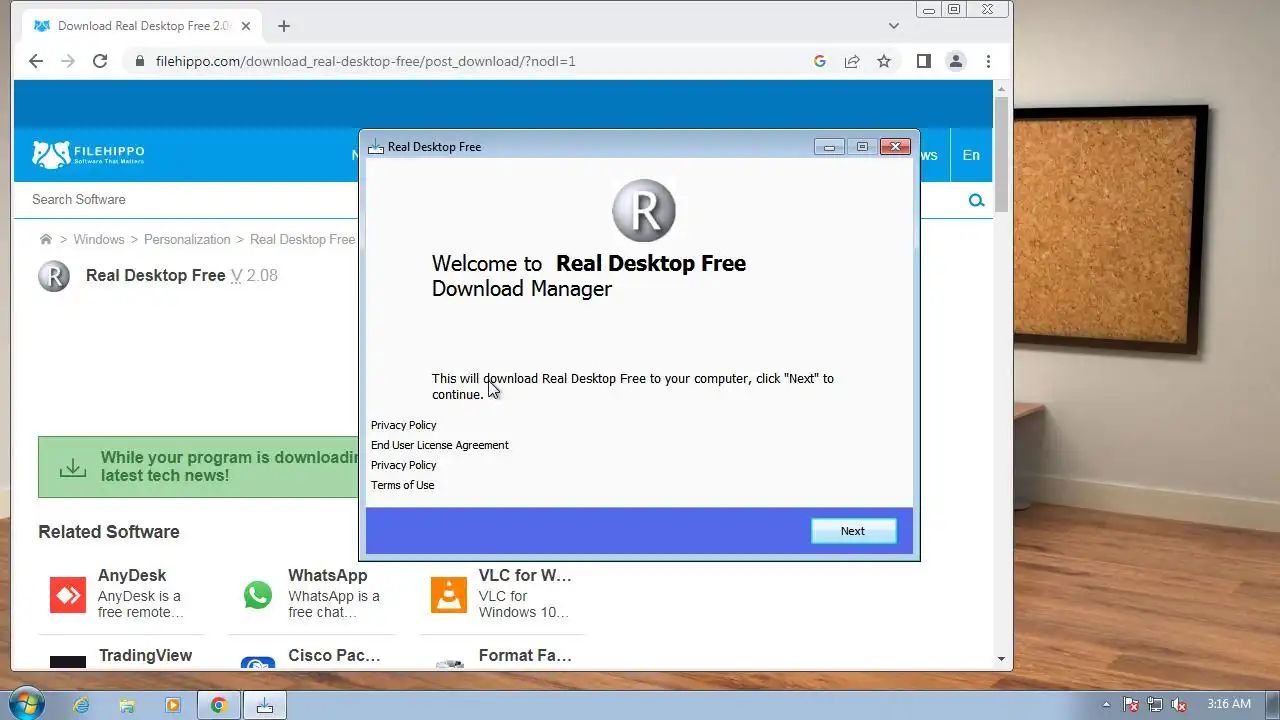Click the page scrollbar down arrow
1280x720 pixels.
tap(1001, 659)
